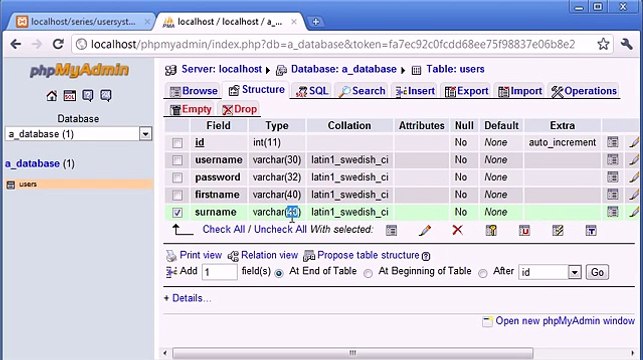The image size is (643, 360).
Task: Open the Database selector dropdown
Action: click(x=78, y=134)
